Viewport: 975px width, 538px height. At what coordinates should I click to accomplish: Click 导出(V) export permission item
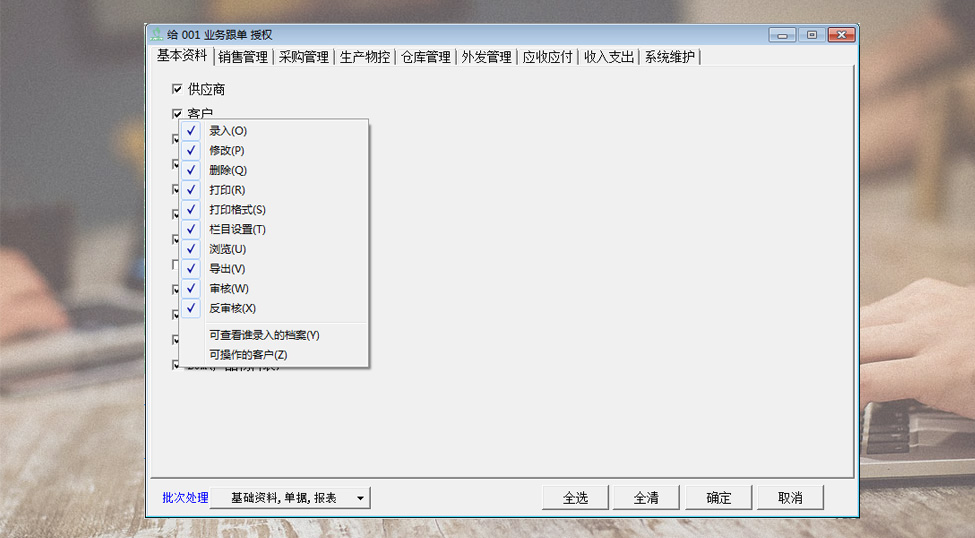coord(227,269)
